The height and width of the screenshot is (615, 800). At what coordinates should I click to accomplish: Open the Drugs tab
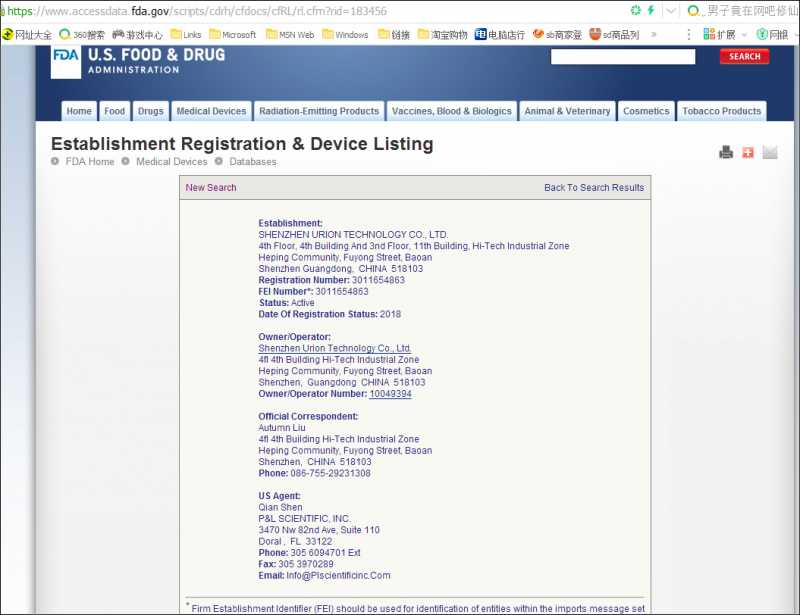click(x=151, y=111)
